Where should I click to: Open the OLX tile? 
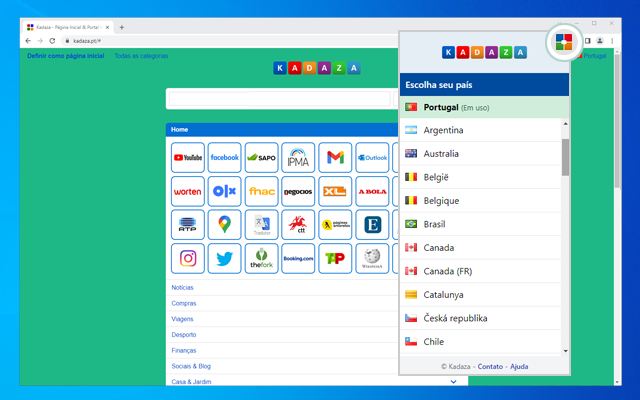coord(224,191)
